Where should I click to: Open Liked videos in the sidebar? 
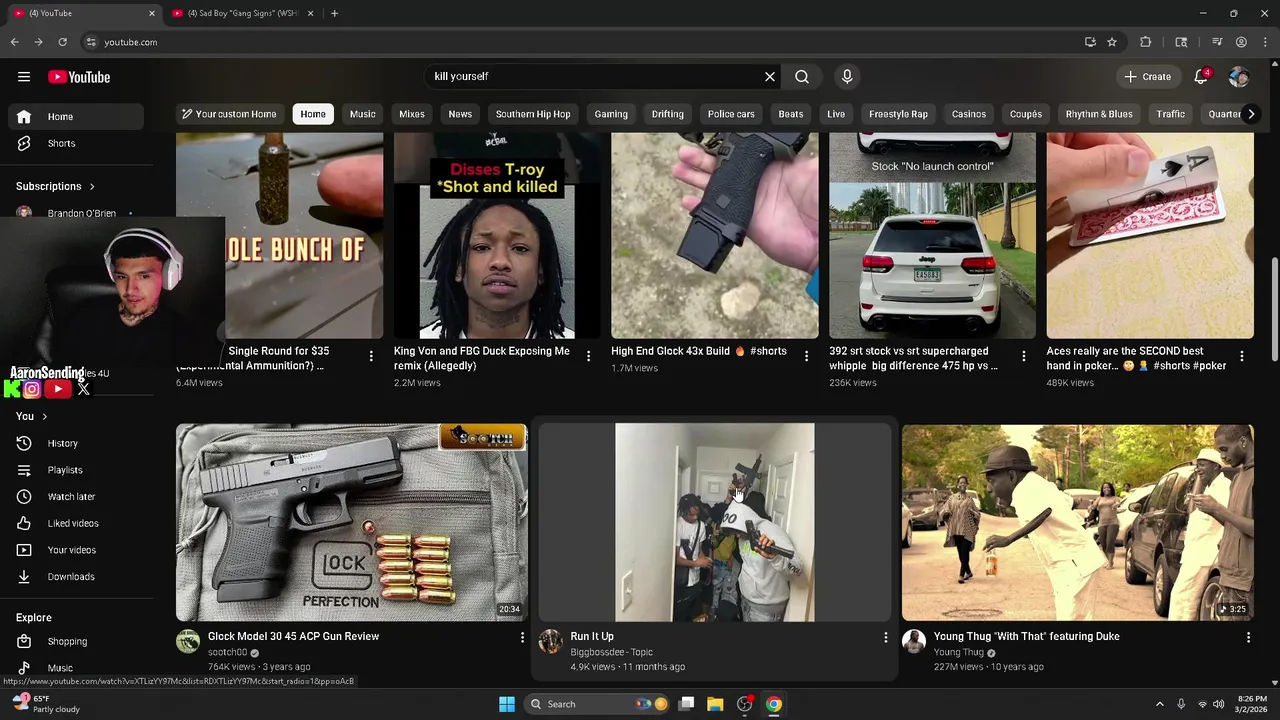click(76, 523)
